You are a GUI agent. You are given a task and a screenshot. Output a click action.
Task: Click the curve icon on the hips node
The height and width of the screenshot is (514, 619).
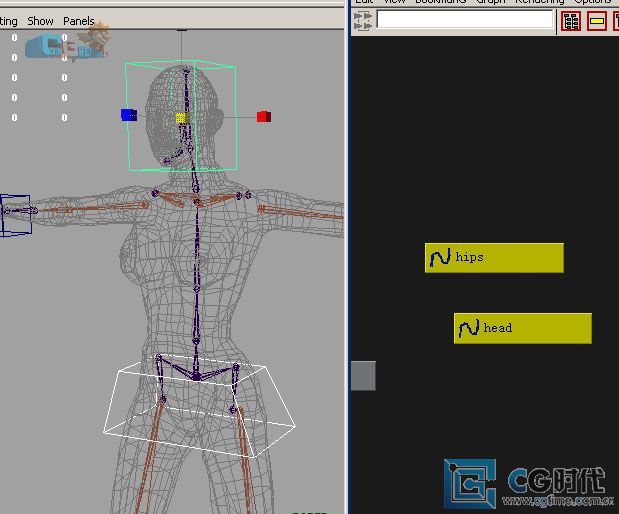coord(440,258)
